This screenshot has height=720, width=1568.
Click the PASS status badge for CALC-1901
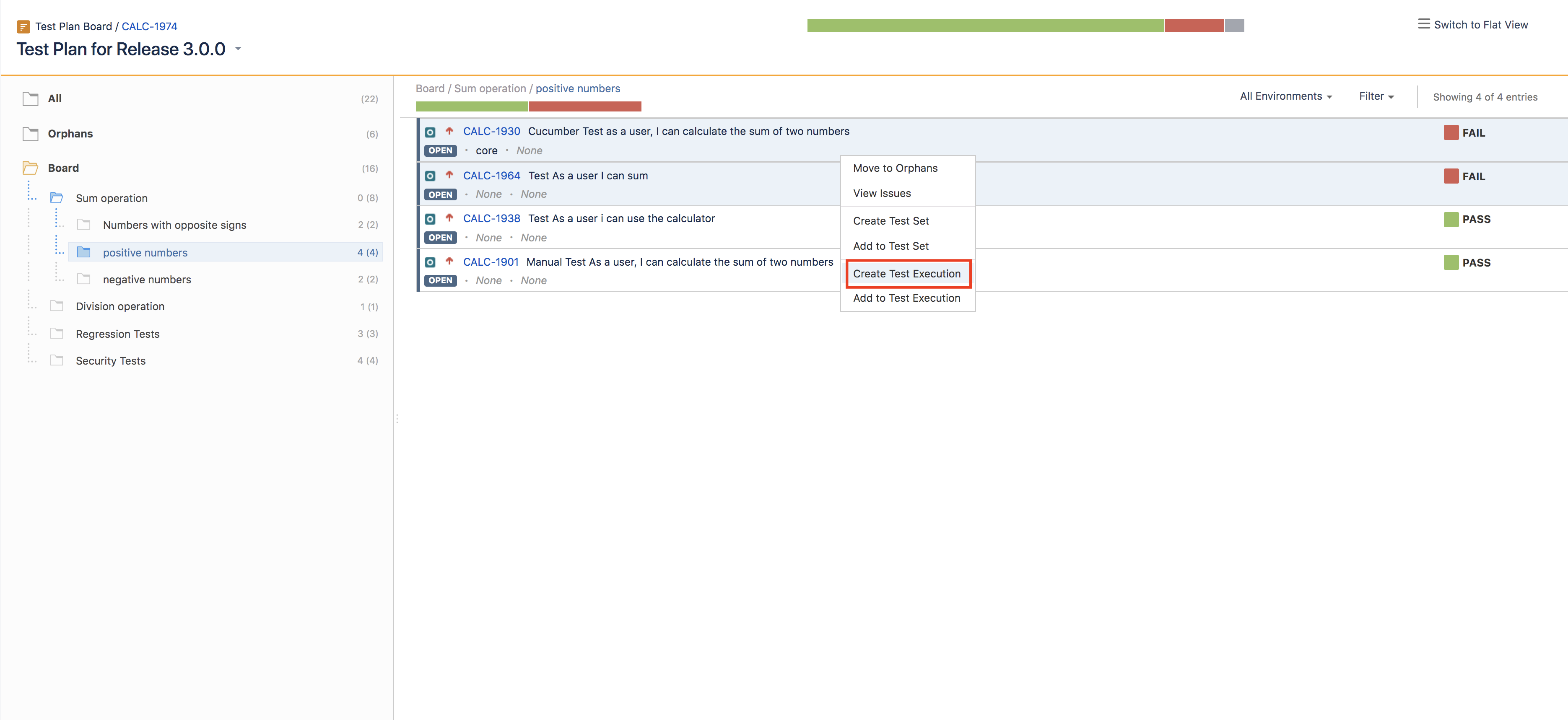1467,263
